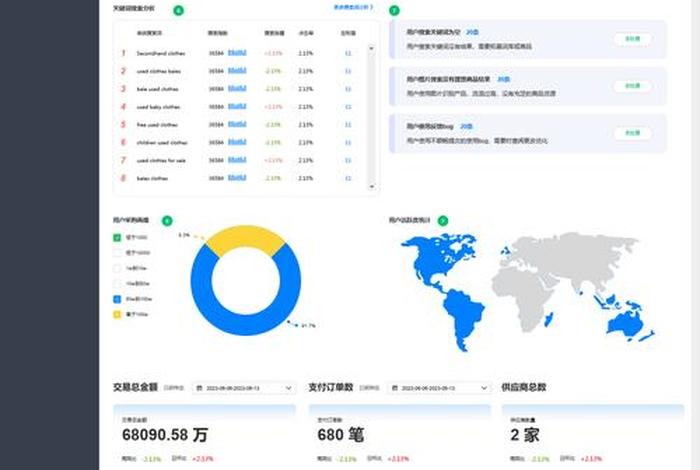Open blue trend link in bale used clothes row
Screen dimensions: 700x470
click(237, 88)
